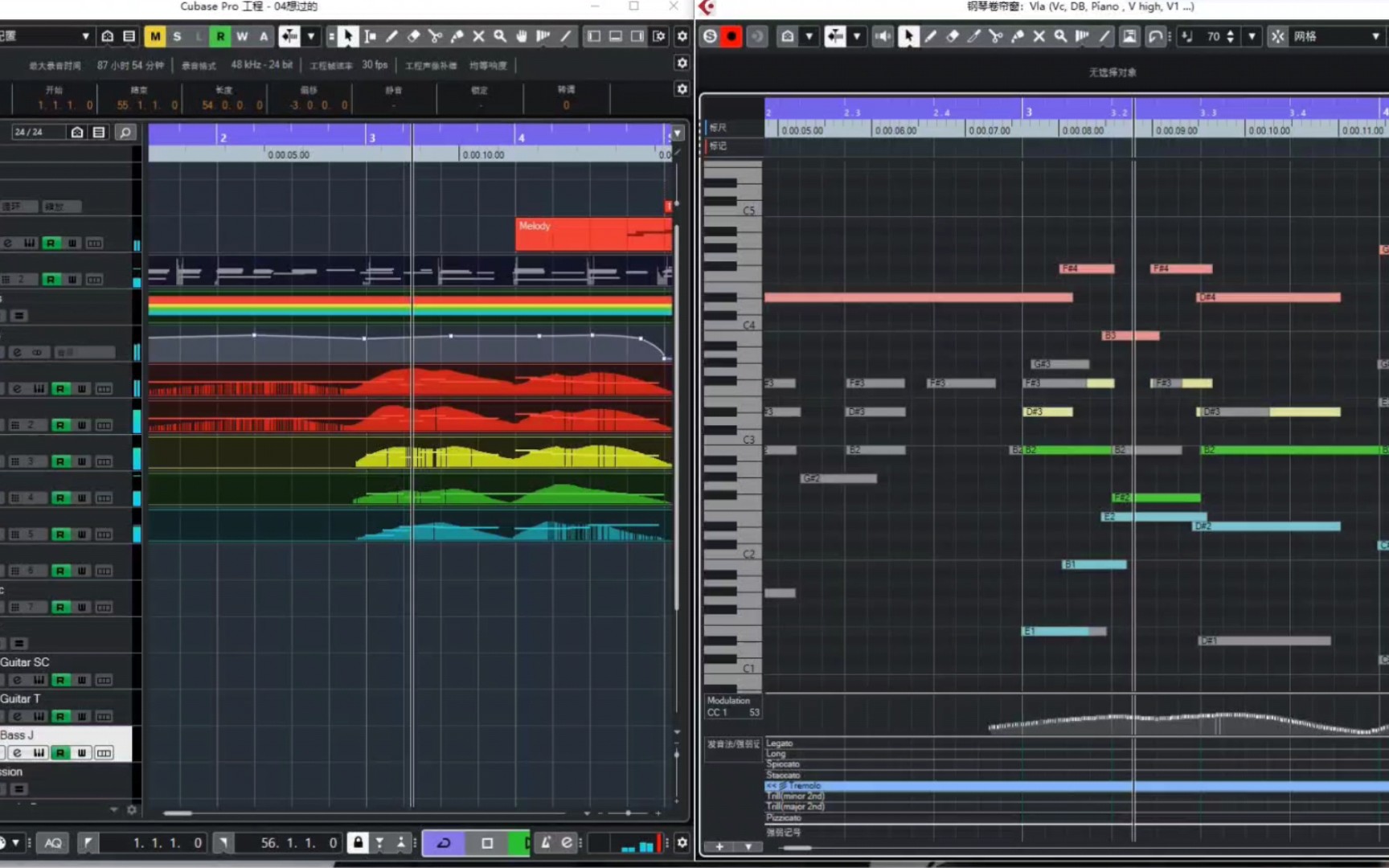Select Pizzicato articulation lane
This screenshot has width=1389, height=868.
(1076, 817)
